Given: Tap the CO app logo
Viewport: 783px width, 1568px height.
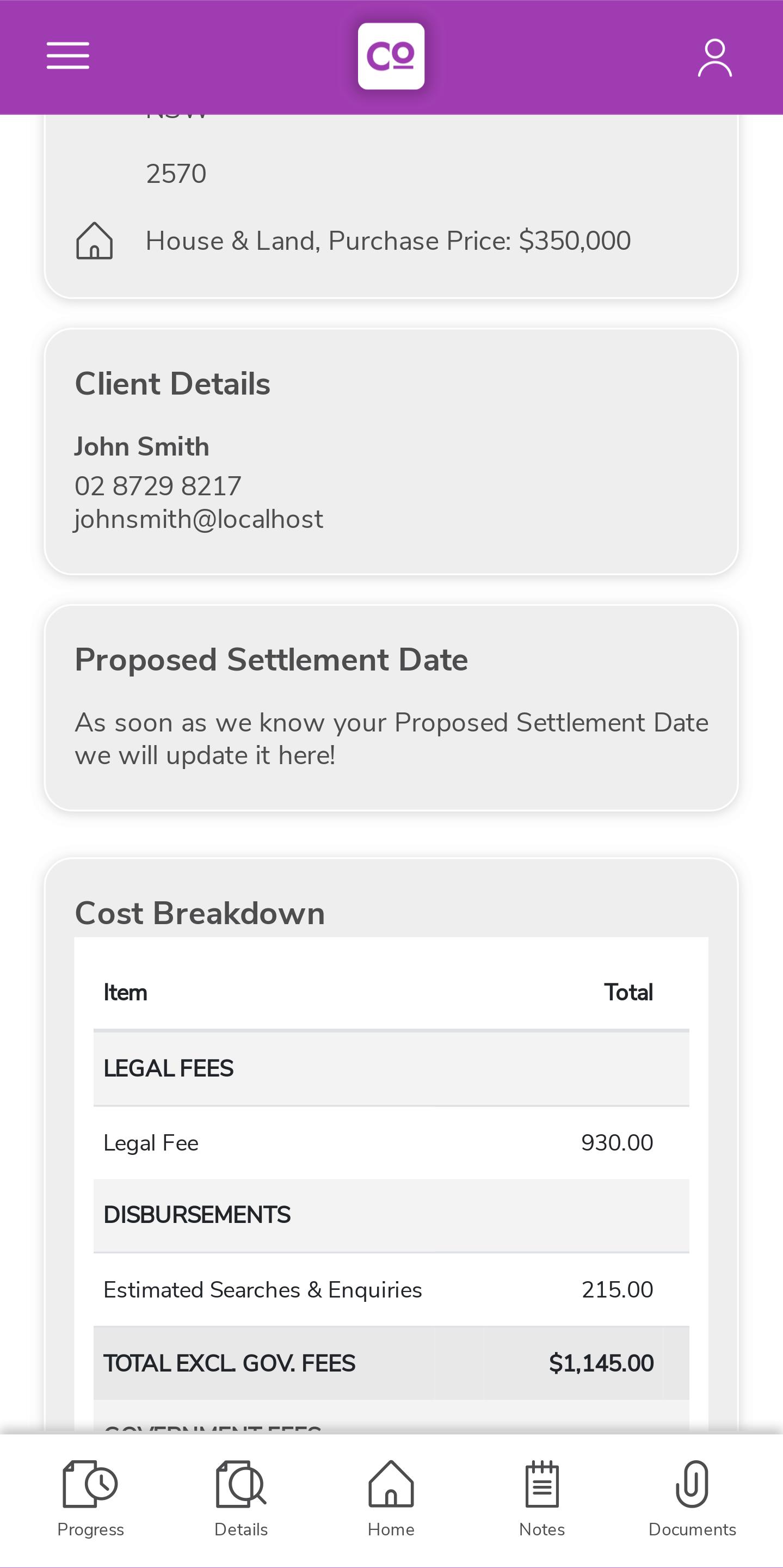Looking at the screenshot, I should [391, 56].
